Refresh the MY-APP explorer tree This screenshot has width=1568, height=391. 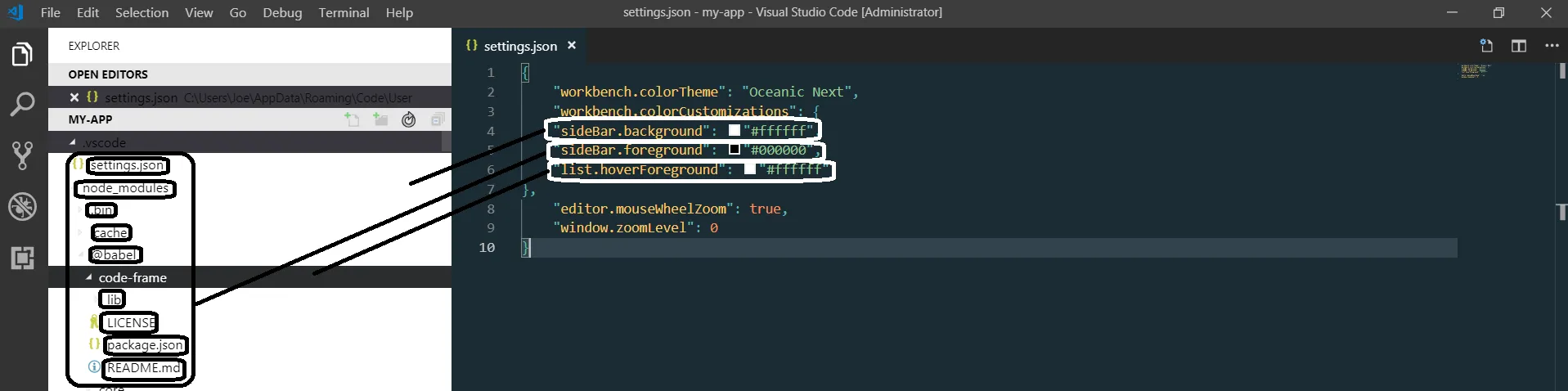pos(409,120)
